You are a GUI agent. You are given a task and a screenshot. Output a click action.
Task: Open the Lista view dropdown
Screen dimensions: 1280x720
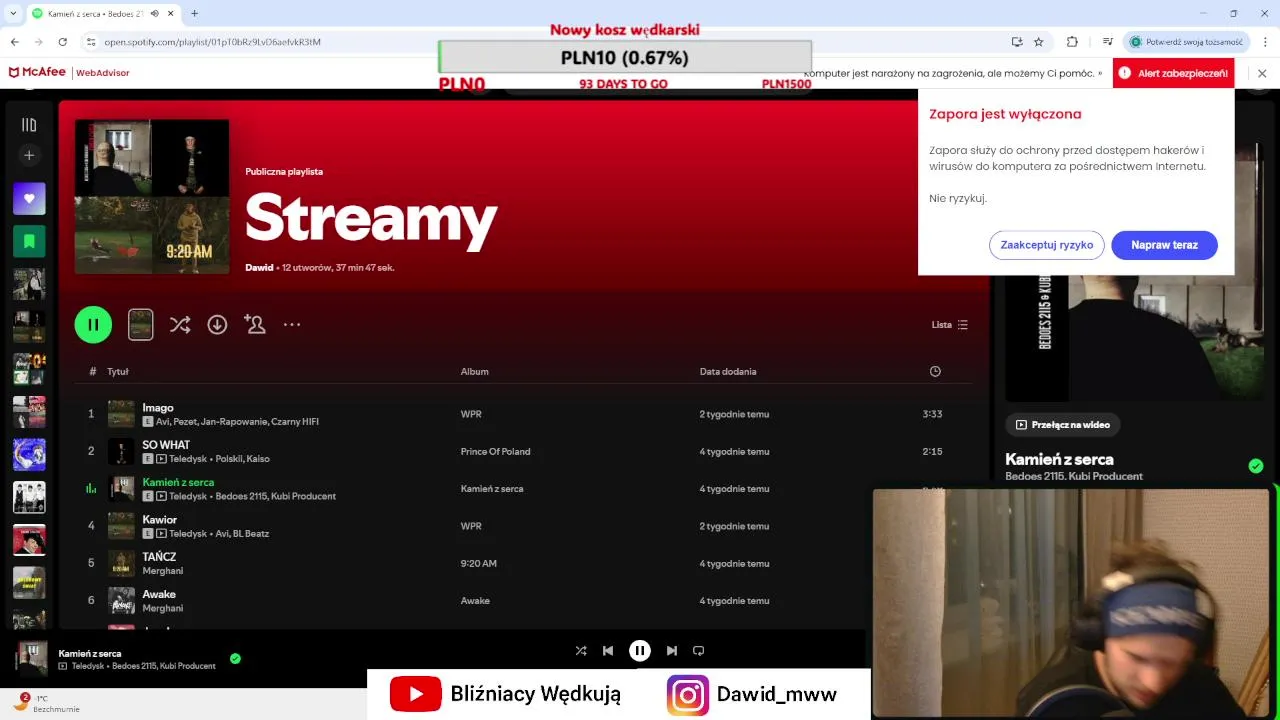click(950, 325)
